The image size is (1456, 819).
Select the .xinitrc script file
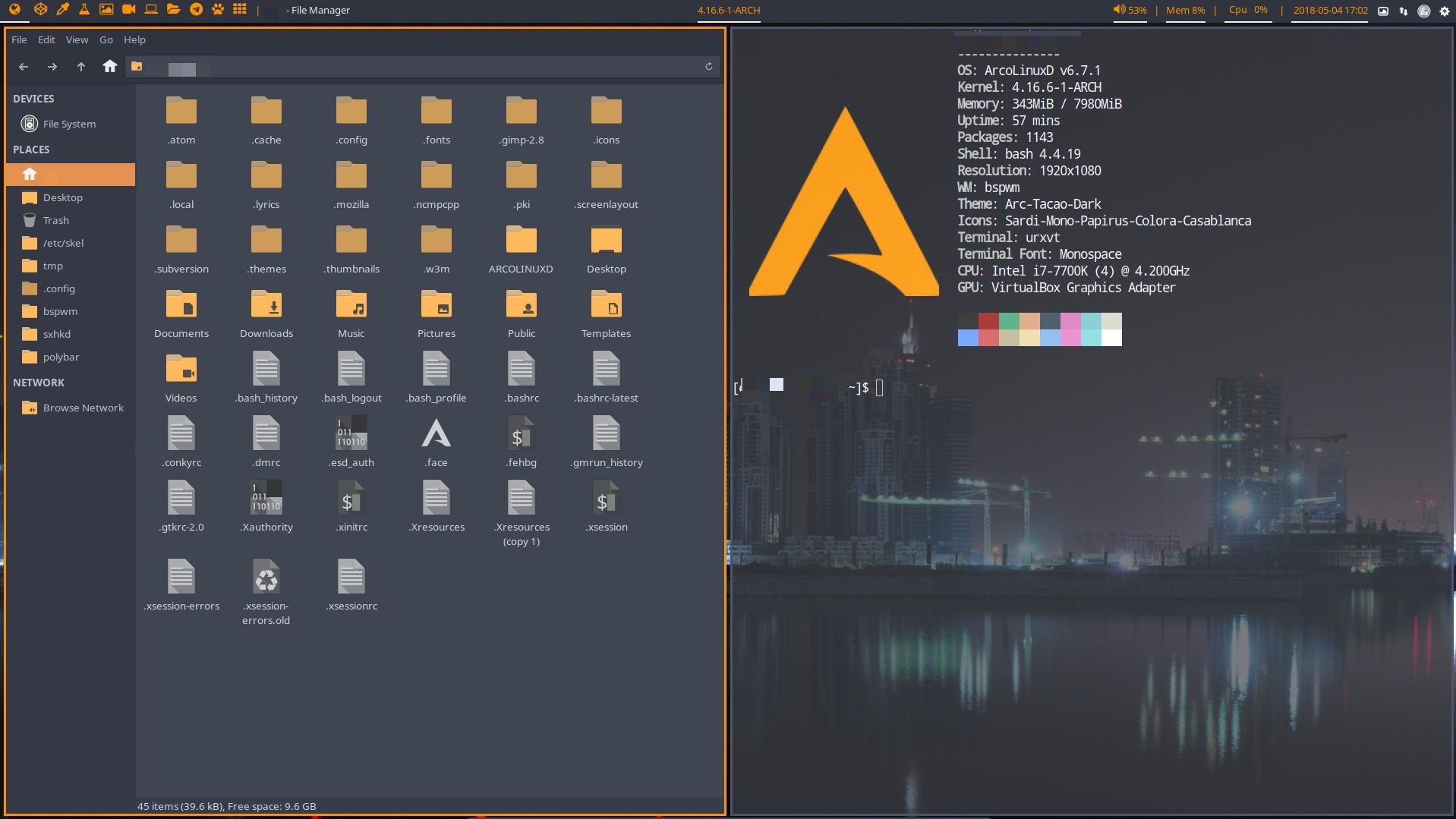pos(351,508)
